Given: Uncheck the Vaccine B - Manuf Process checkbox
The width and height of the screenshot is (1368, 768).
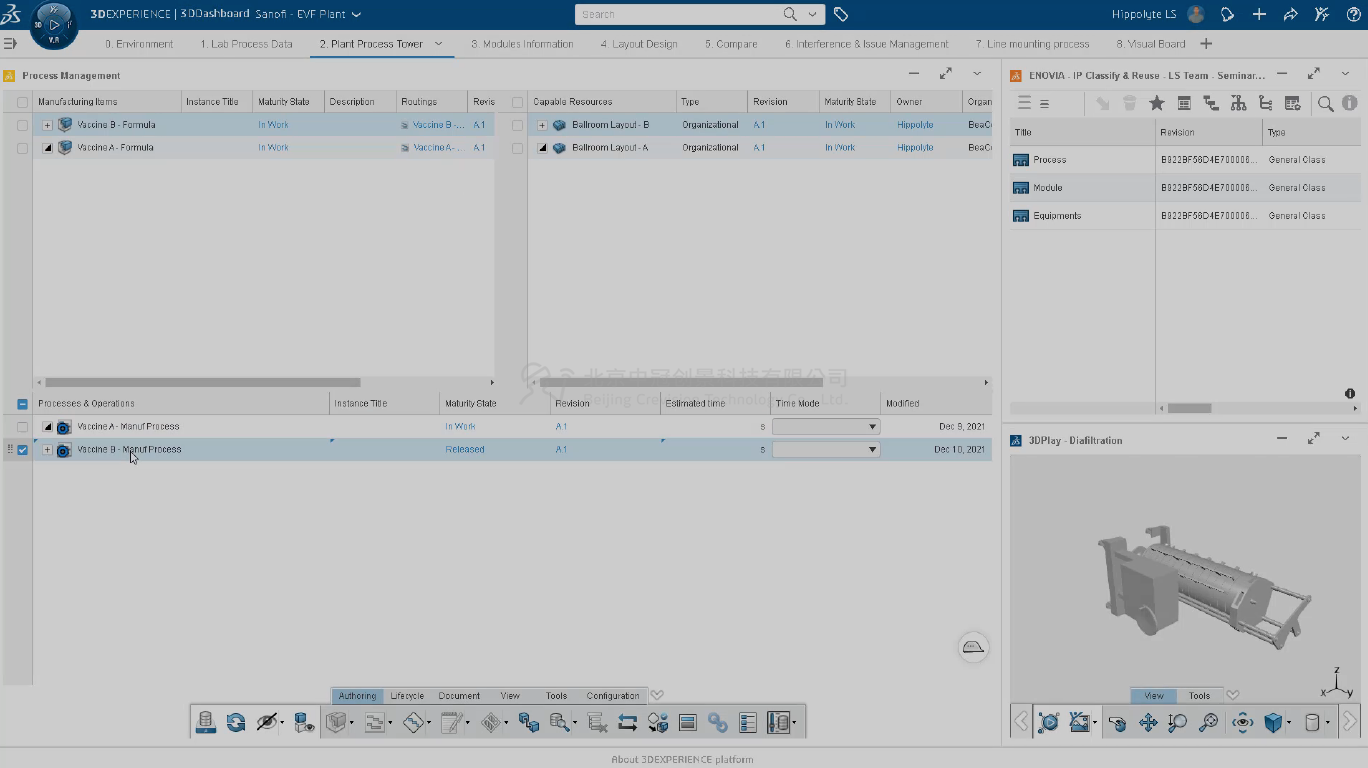Looking at the screenshot, I should (x=22, y=450).
